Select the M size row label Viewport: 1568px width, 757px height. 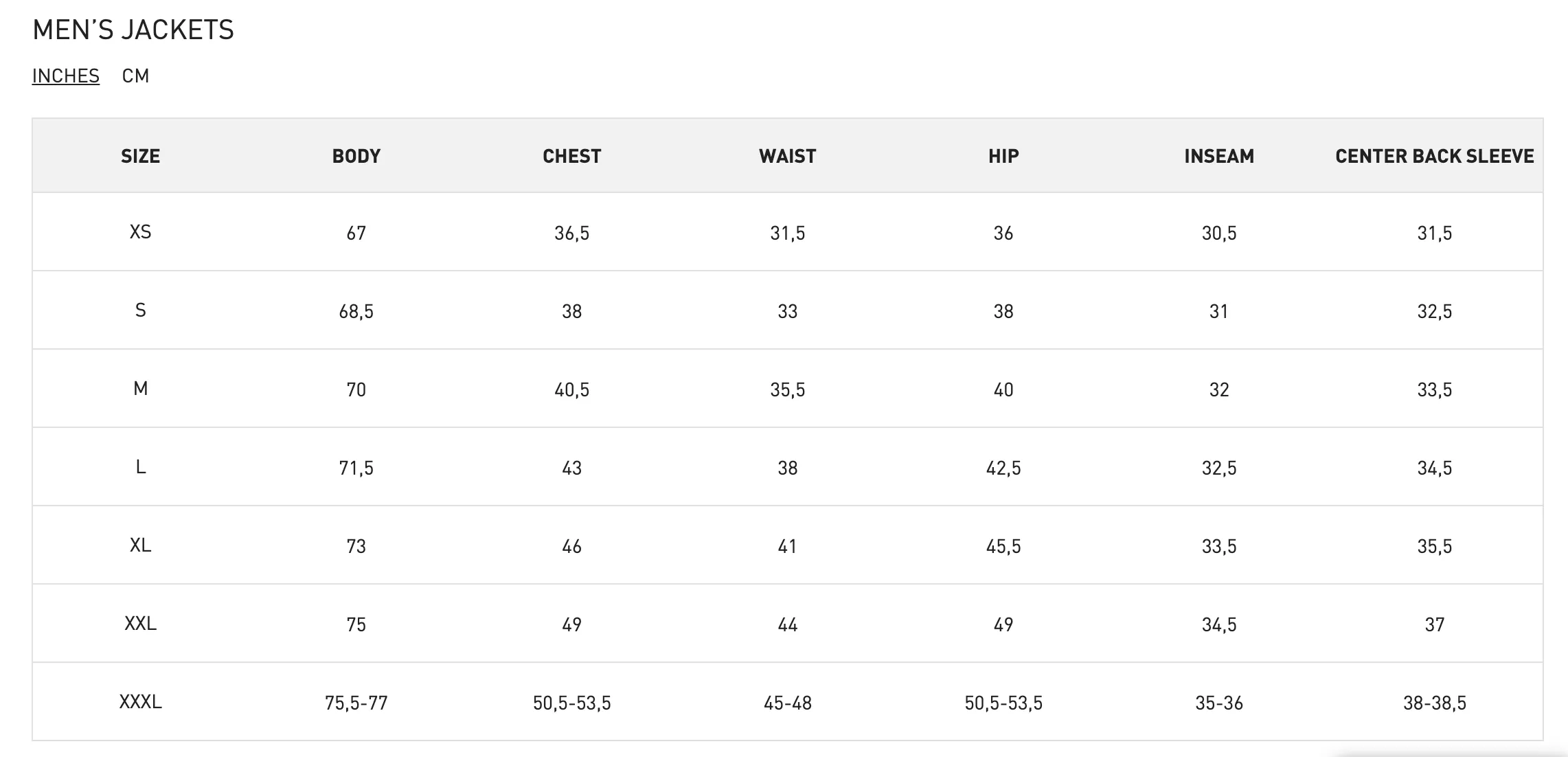click(141, 389)
